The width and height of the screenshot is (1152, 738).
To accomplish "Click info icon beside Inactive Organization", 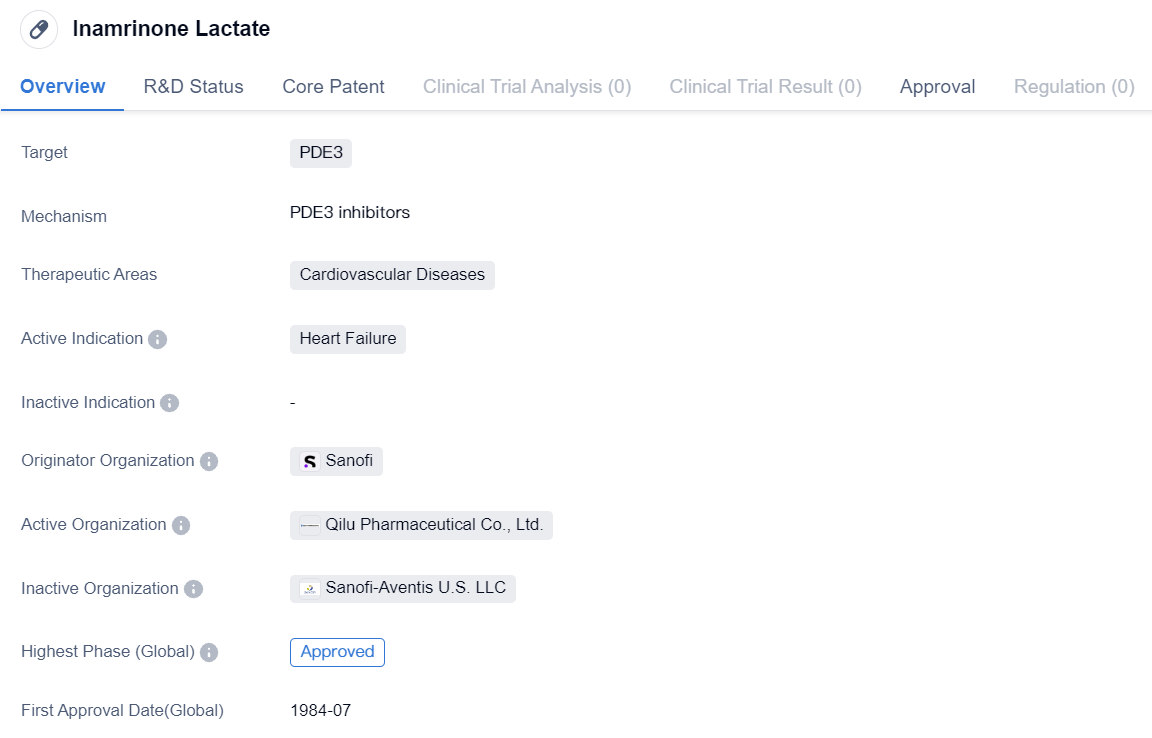I will [x=193, y=589].
